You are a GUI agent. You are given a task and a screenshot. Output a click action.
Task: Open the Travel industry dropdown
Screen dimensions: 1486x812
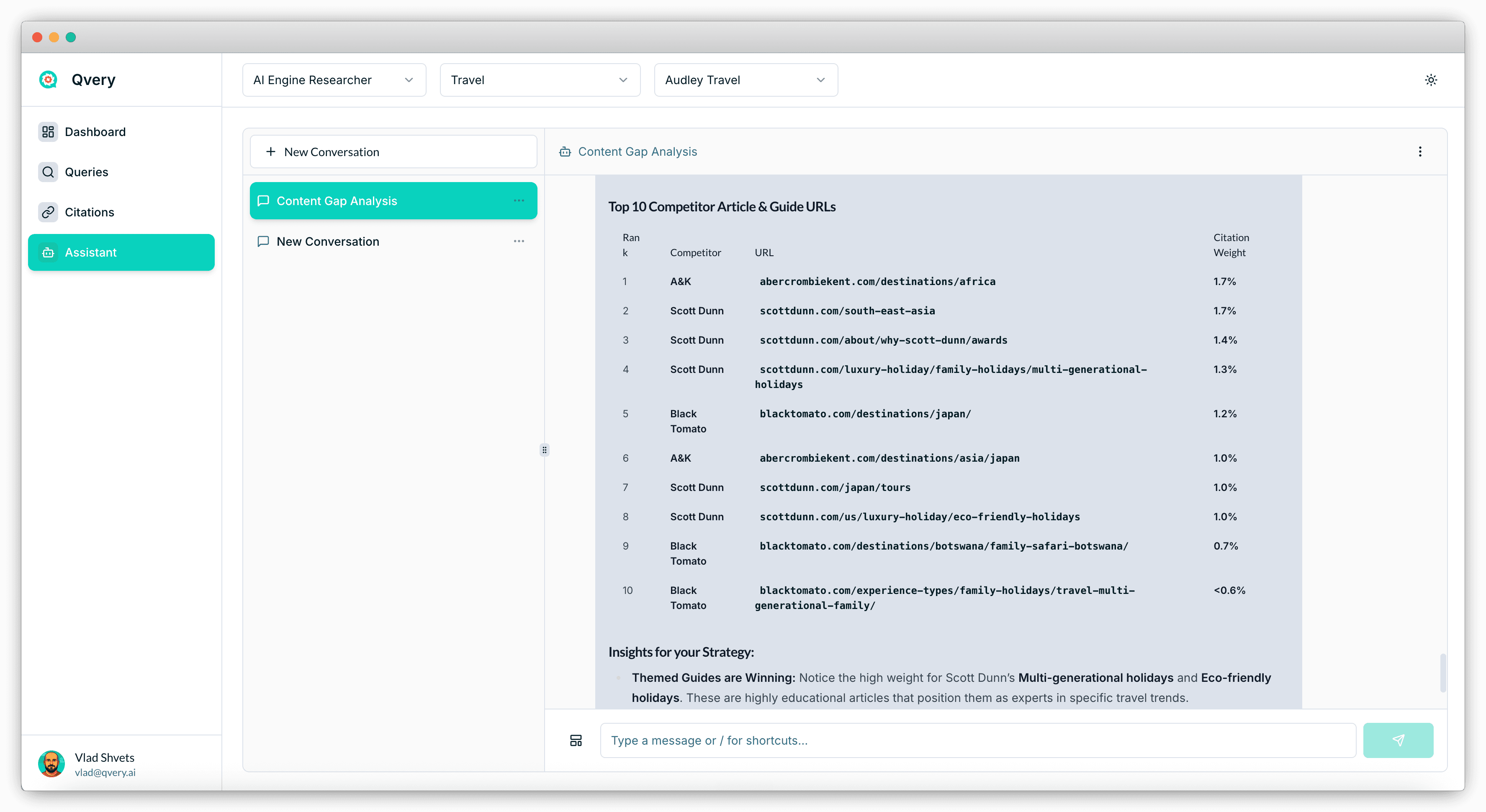(540, 80)
